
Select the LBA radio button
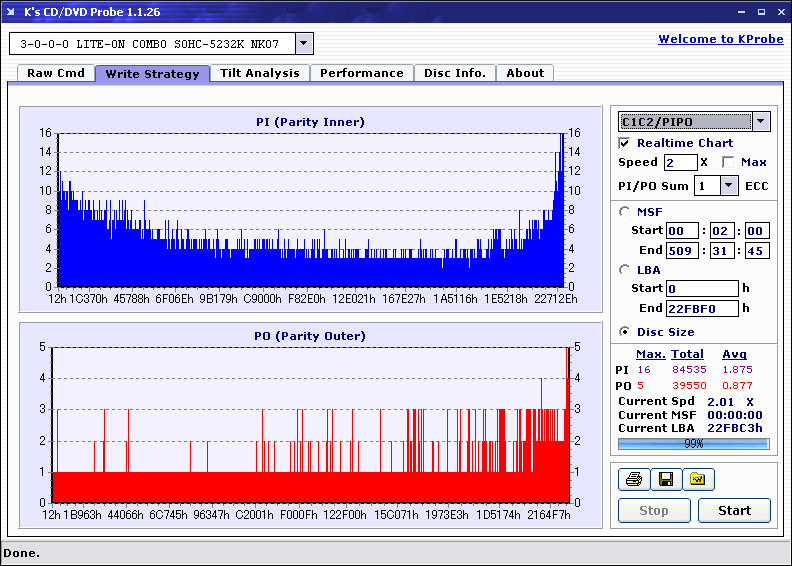pos(625,269)
